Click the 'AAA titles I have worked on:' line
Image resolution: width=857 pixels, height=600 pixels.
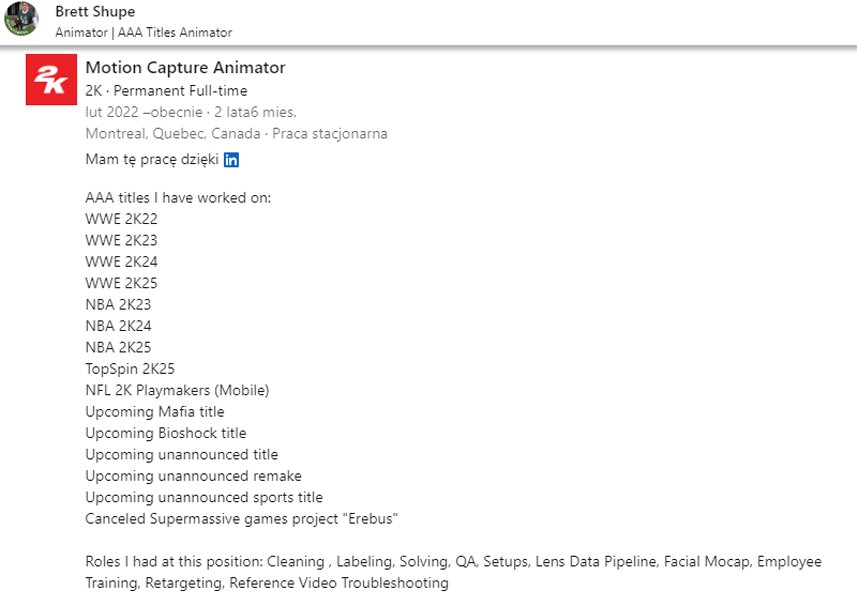coord(178,198)
